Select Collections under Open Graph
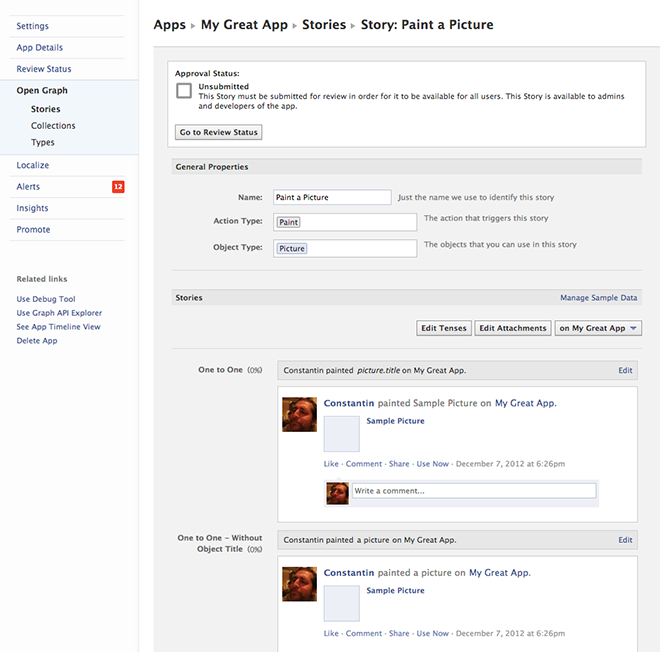Image resolution: width=669 pixels, height=652 pixels. click(53, 126)
